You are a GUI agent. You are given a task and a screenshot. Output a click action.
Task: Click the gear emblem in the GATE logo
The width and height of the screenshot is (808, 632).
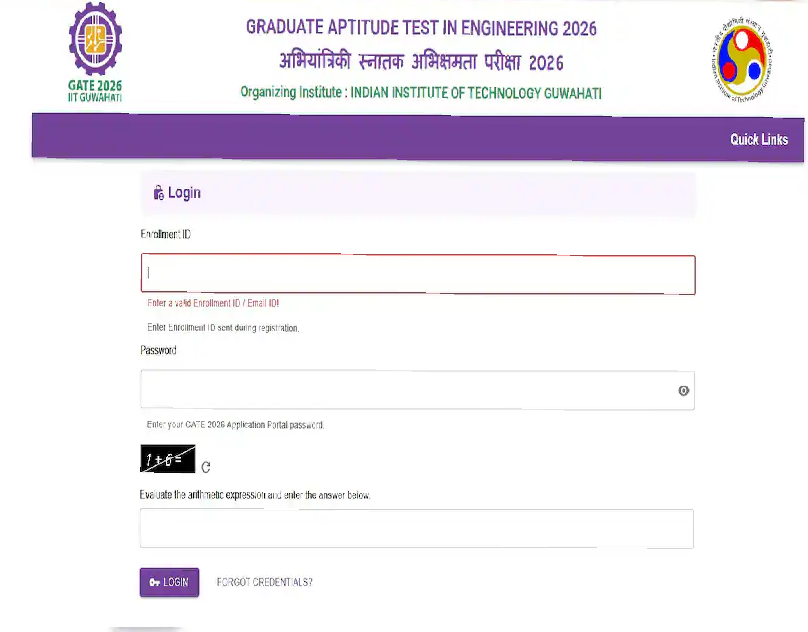click(x=94, y=42)
